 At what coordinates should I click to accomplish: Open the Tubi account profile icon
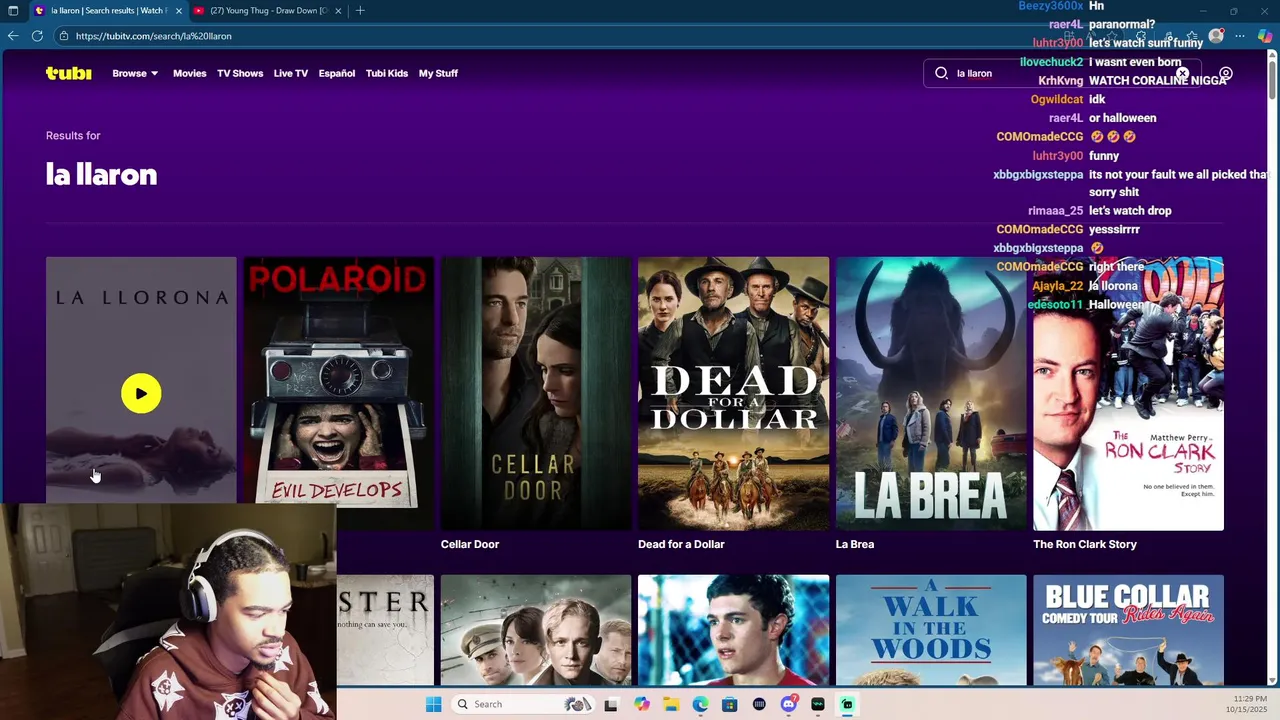pos(1225,73)
